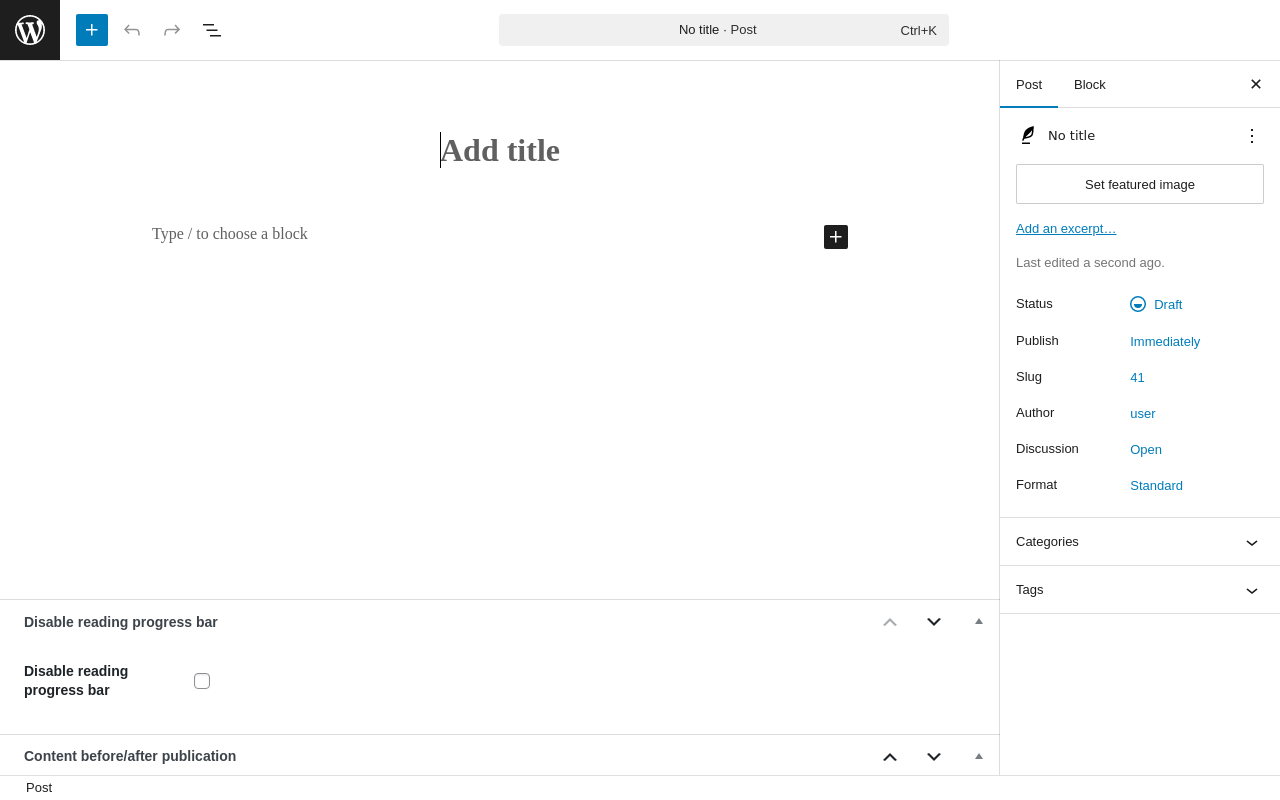Image resolution: width=1280 pixels, height=800 pixels.
Task: Tick the Disable reading progress bar checkbox
Action: [202, 681]
